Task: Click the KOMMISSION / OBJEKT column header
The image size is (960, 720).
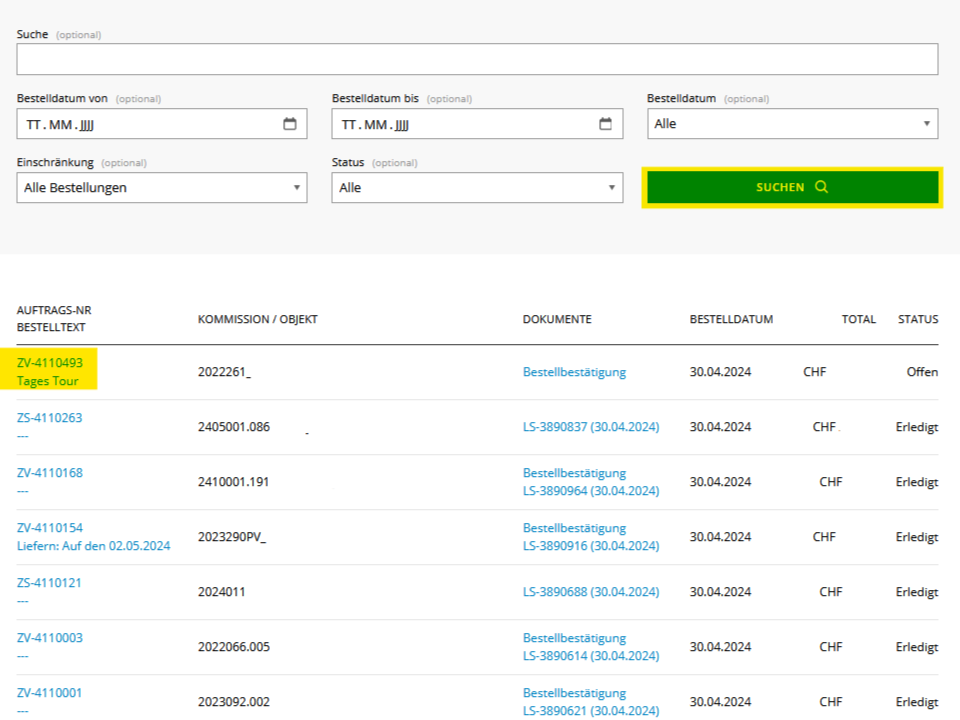Action: (258, 320)
